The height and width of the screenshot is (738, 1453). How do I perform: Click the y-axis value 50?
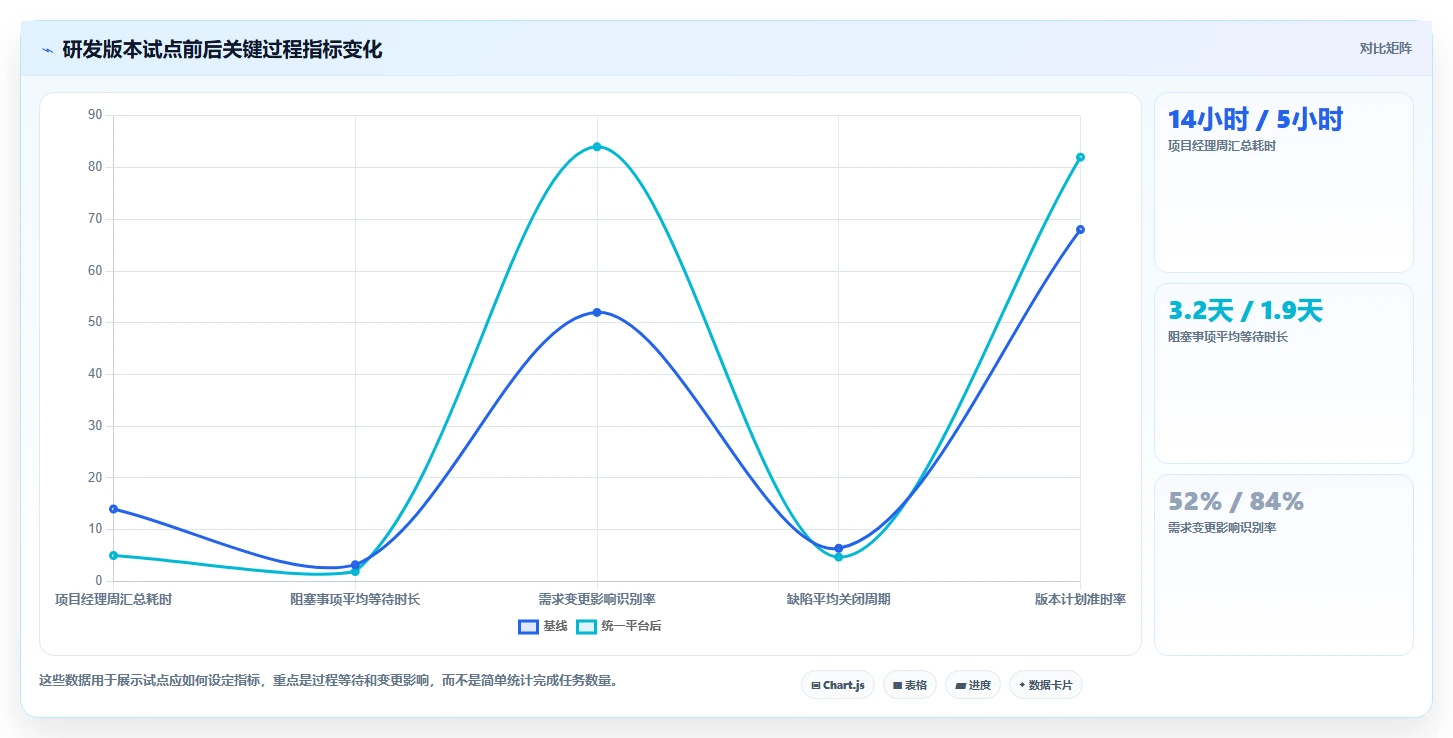point(95,322)
